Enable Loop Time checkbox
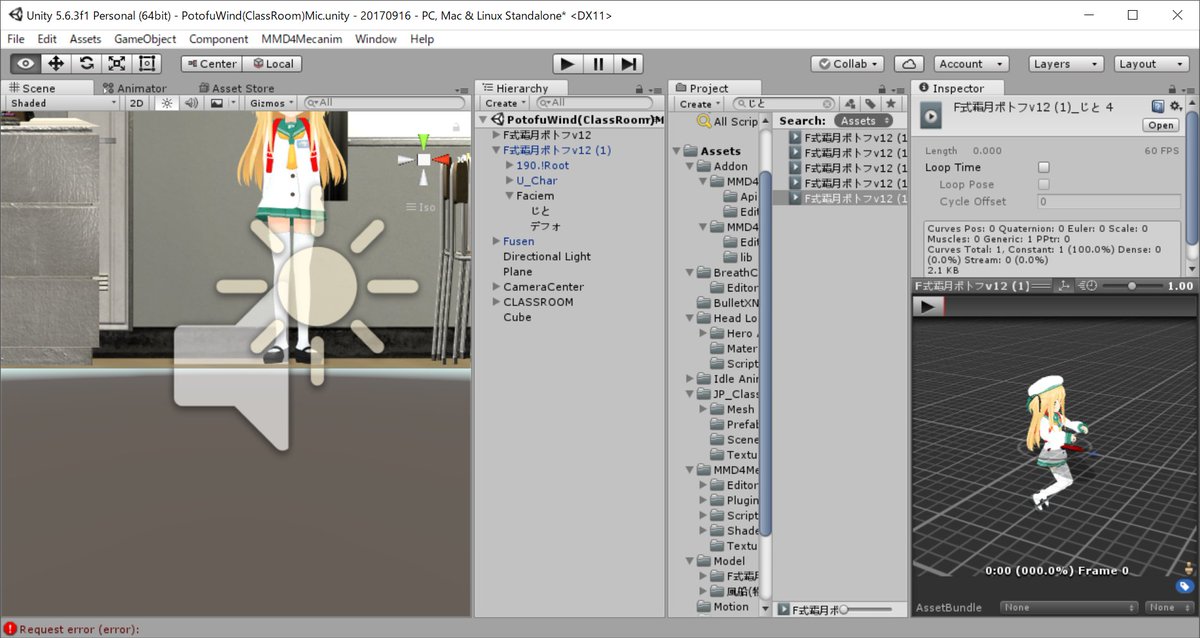Image resolution: width=1200 pixels, height=638 pixels. click(x=1044, y=167)
